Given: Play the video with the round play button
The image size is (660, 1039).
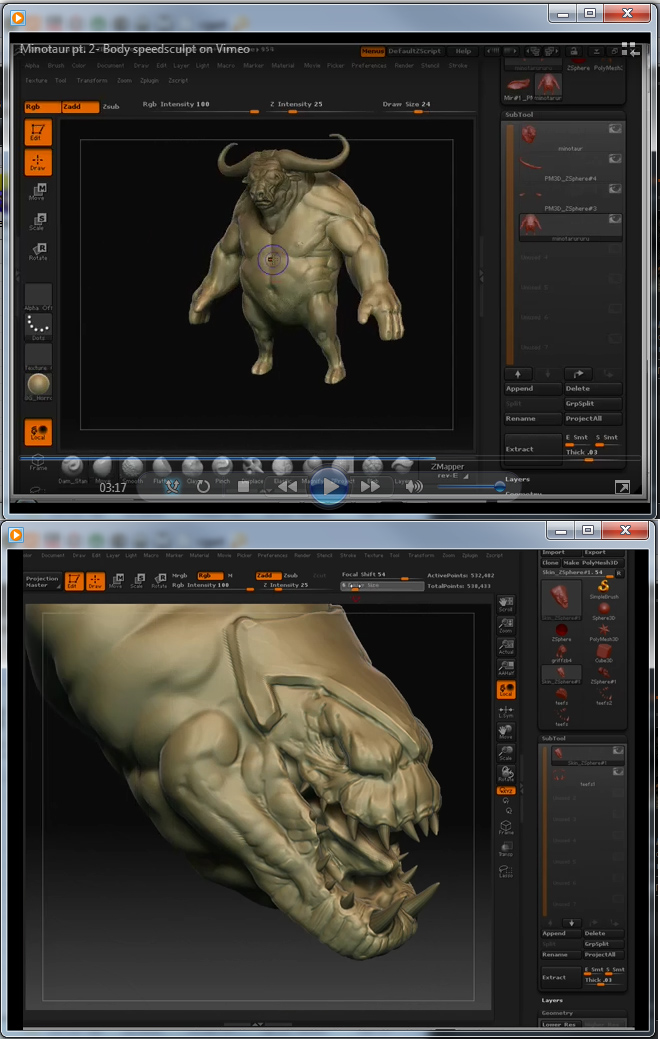Looking at the screenshot, I should (x=329, y=488).
